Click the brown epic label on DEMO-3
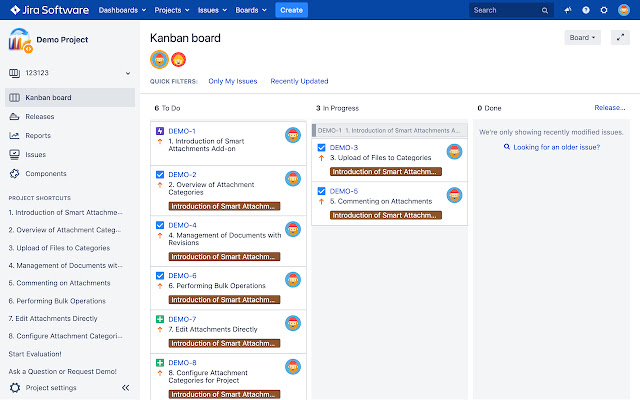This screenshot has width=640, height=400. (x=386, y=171)
